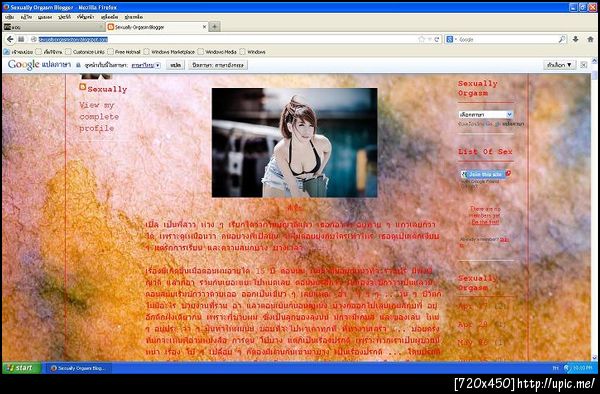This screenshot has width=600, height=394.
Task: Click the List Of Sex sidebar heading
Action: (x=485, y=152)
